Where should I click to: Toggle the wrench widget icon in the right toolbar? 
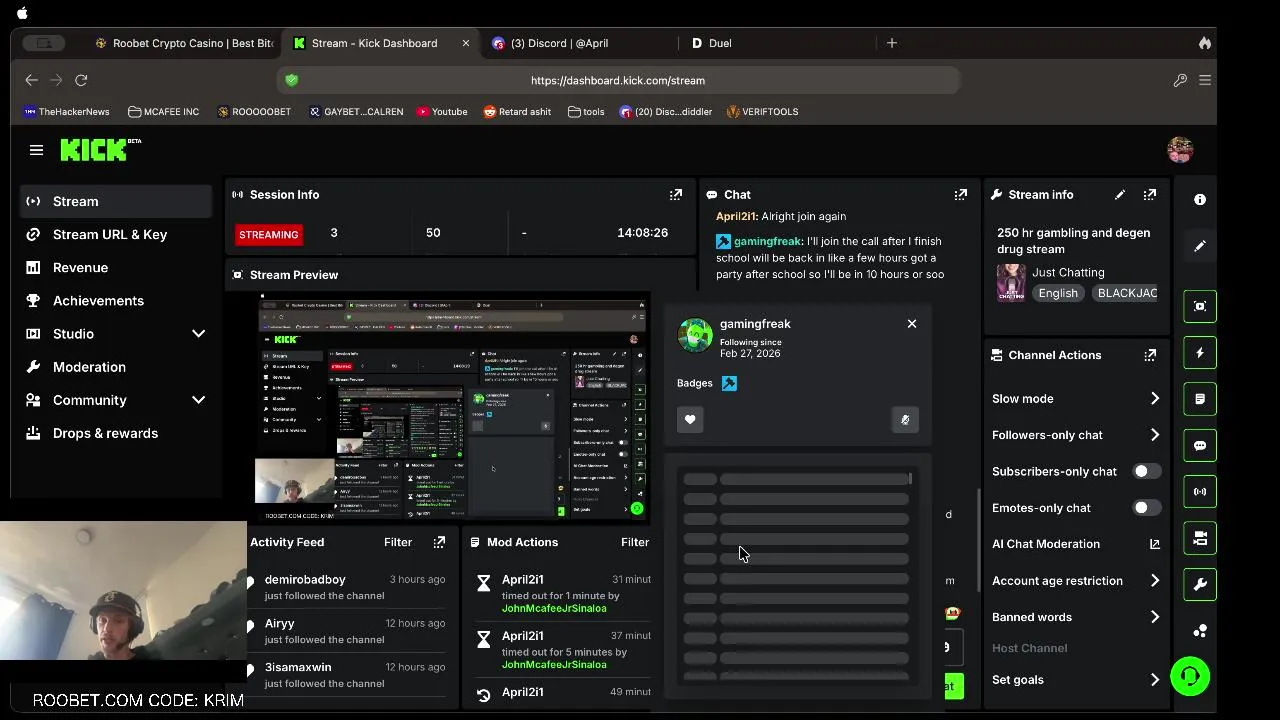1200,584
